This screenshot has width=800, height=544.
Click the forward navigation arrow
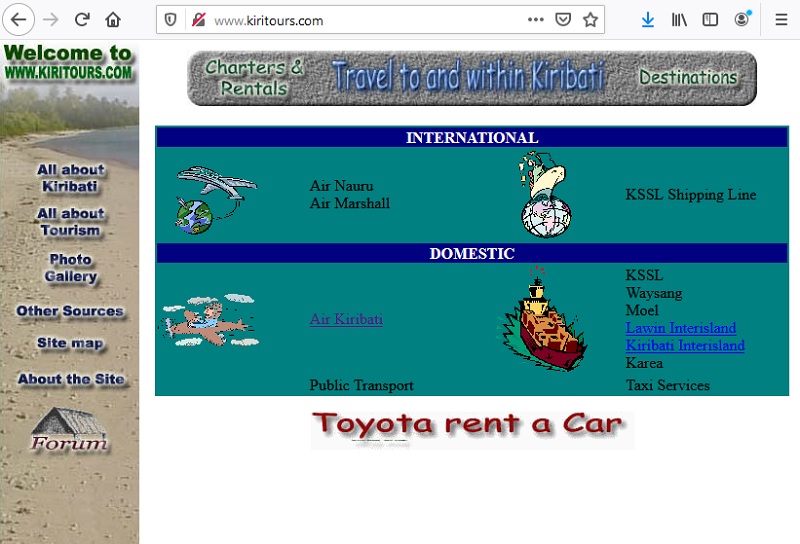pyautogui.click(x=51, y=20)
